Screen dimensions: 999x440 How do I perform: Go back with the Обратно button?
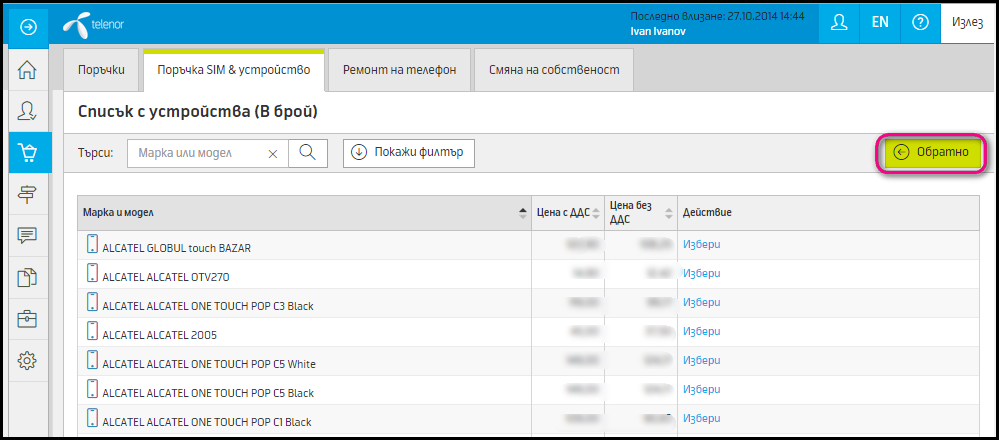931,152
